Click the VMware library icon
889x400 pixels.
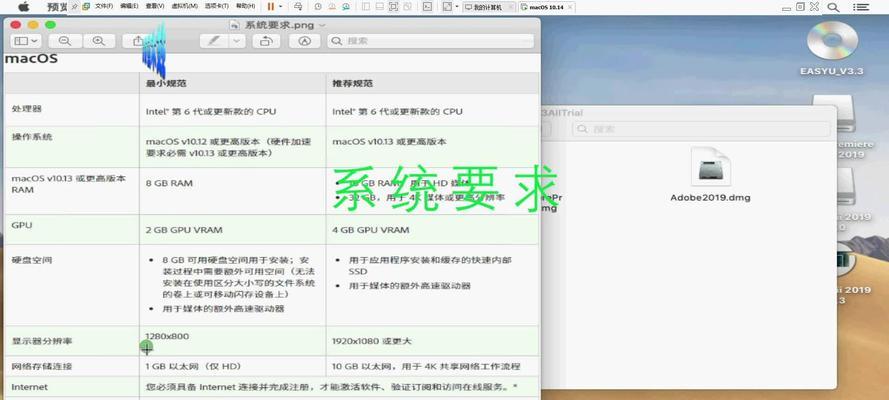[366, 6]
